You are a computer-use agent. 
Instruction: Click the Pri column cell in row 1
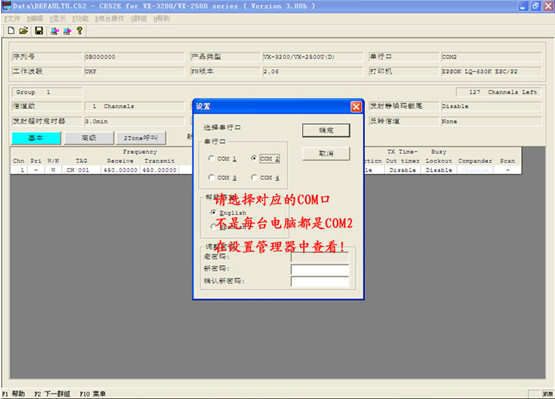coord(36,170)
